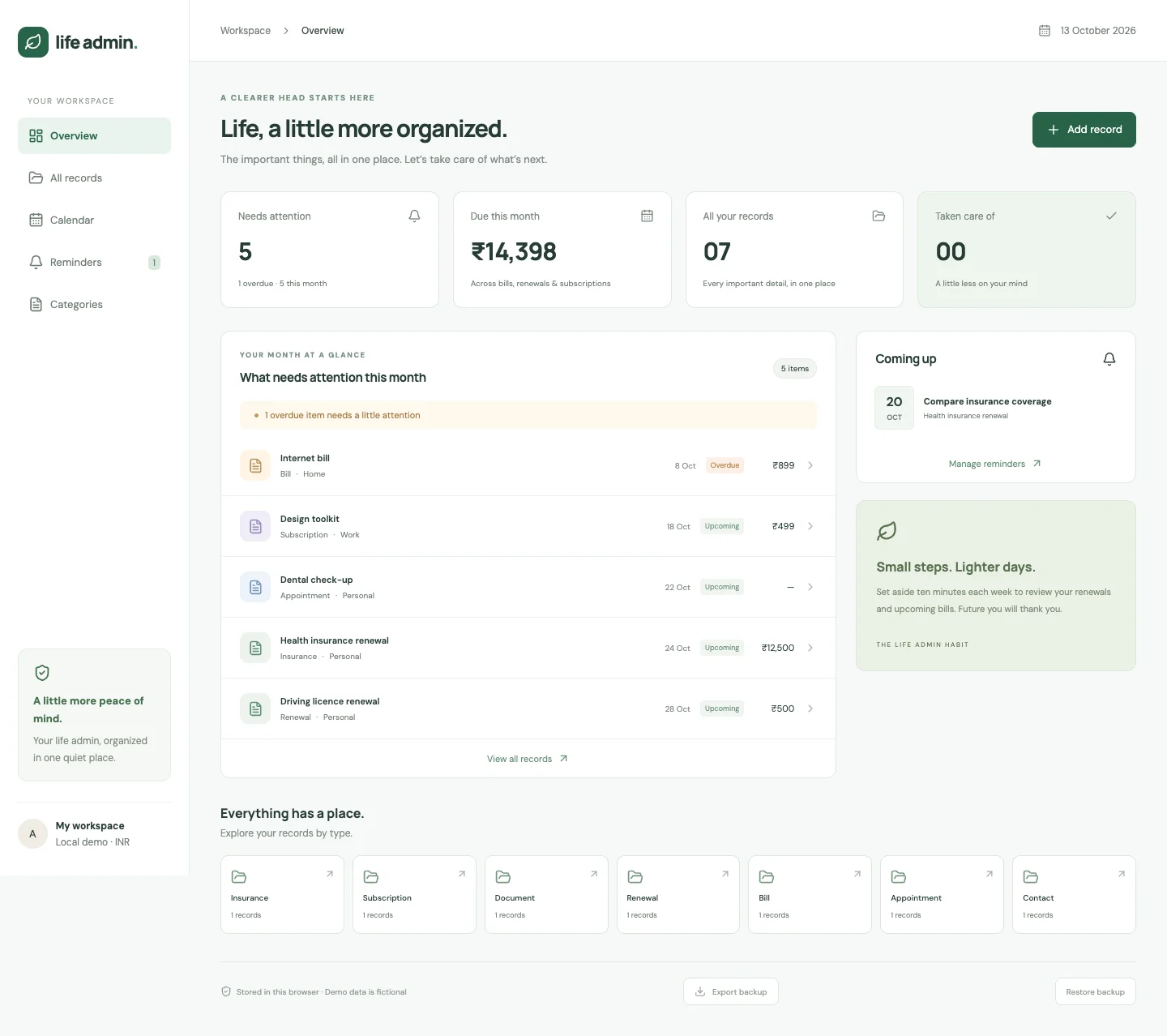1167x1036 pixels.
Task: Click the ₹12,500 amount
Action: coord(778,648)
